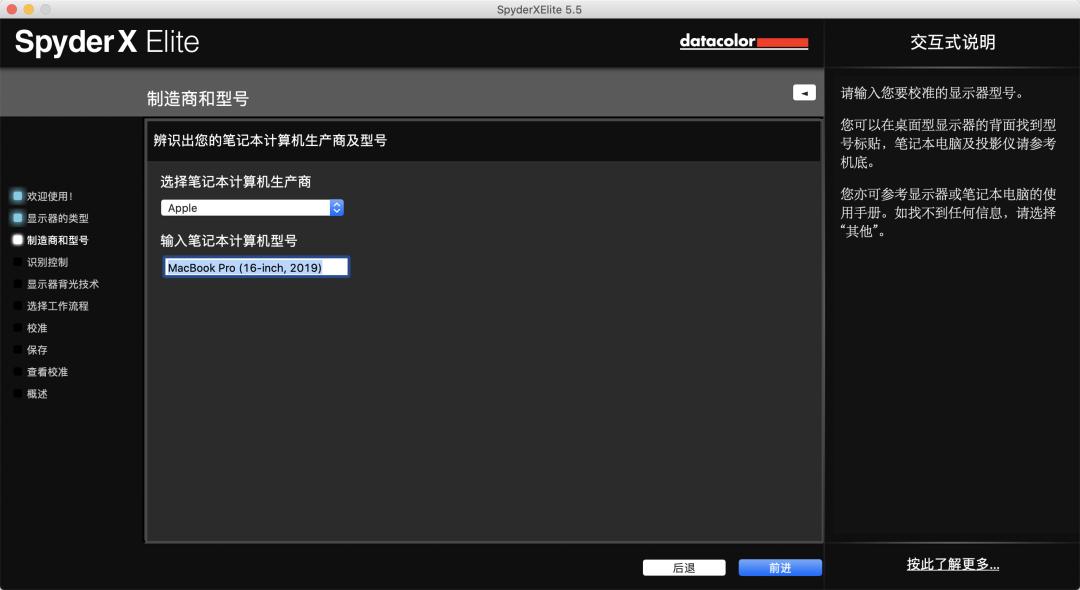
Task: Click the 欢迎使用! step indicator icon
Action: pos(18,196)
